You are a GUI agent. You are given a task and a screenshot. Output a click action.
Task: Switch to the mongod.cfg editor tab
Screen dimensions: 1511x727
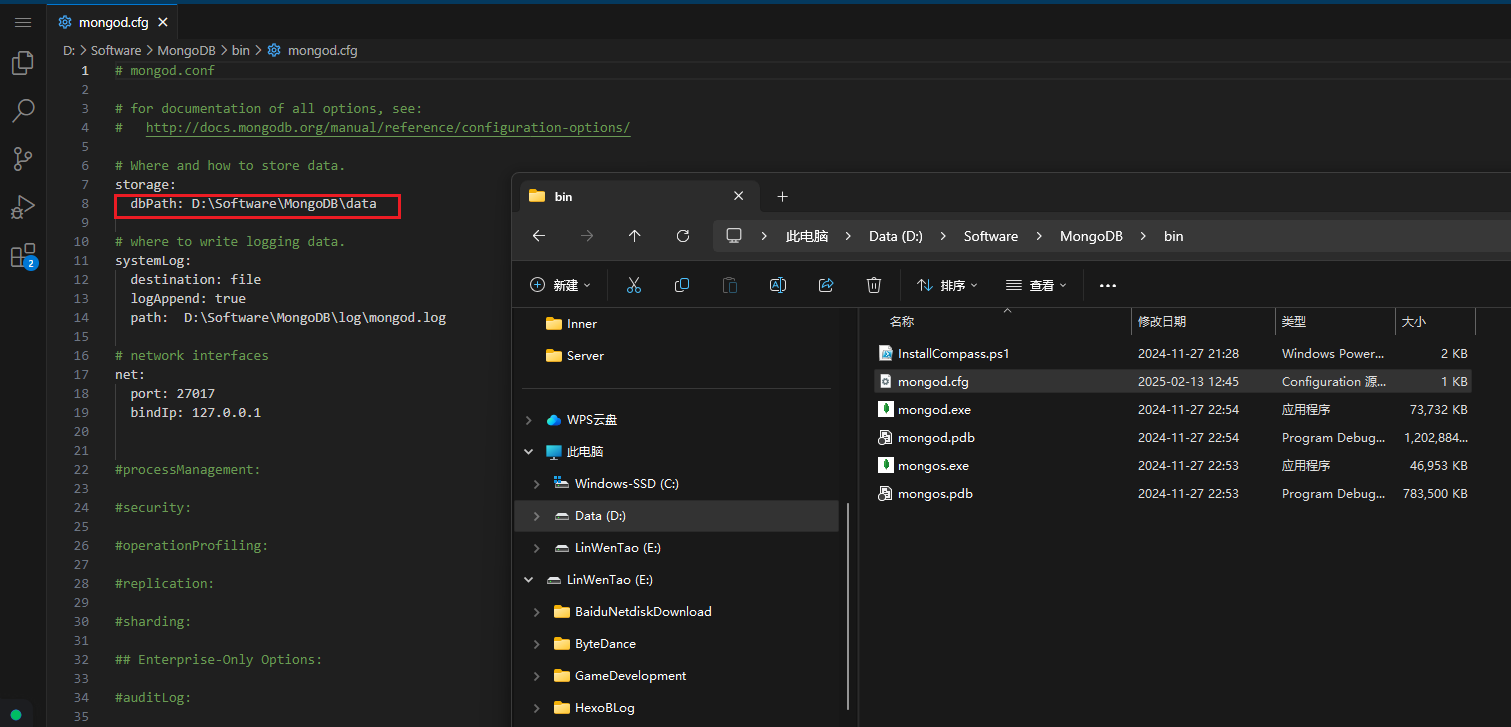113,22
